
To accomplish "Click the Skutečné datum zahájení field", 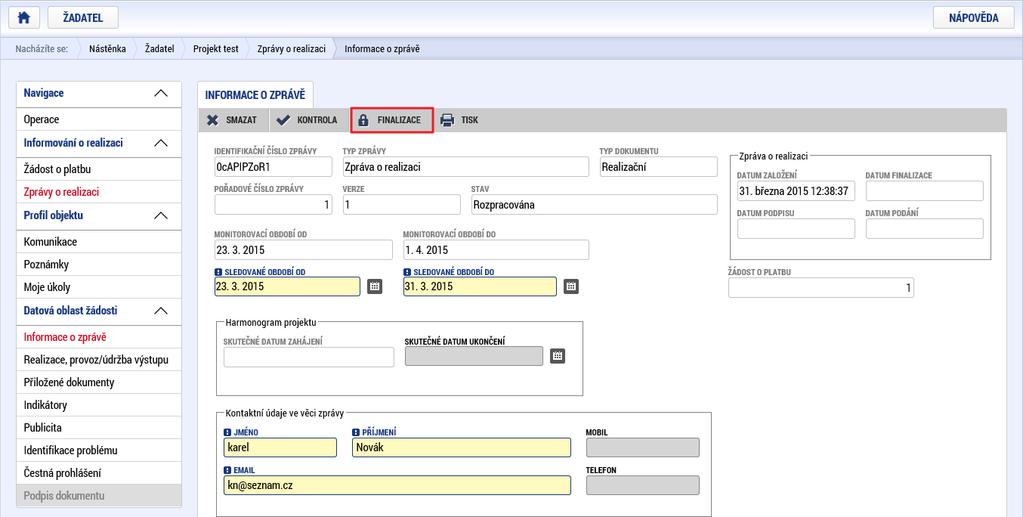I will coord(309,356).
